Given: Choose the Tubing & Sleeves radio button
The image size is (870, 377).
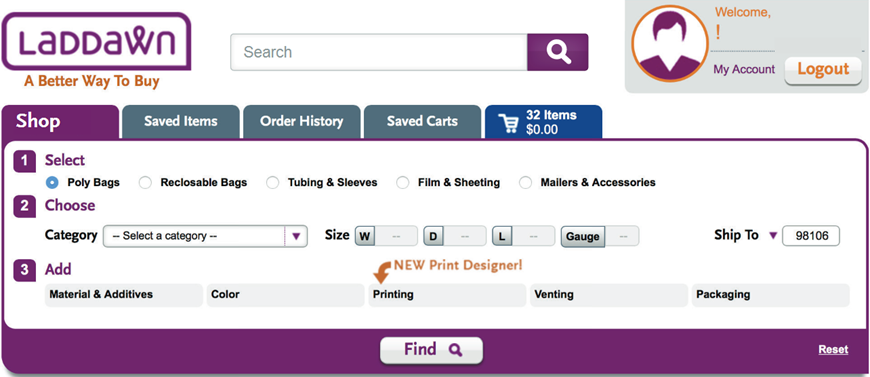Looking at the screenshot, I should [x=272, y=183].
